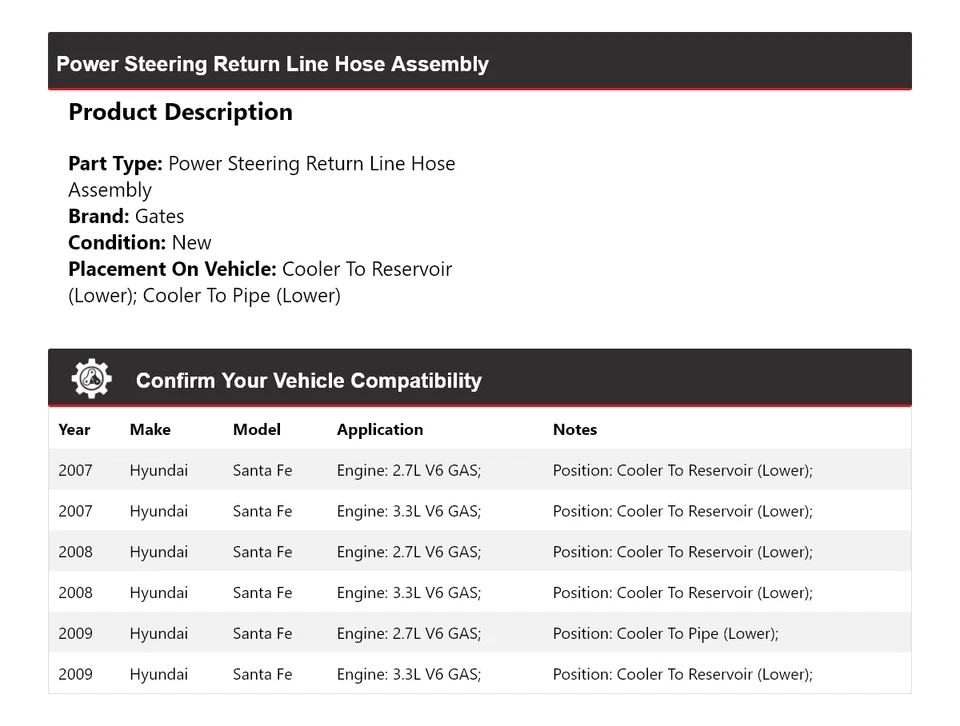Viewport: 960px width, 726px height.
Task: Click the Condition: New text
Action: [140, 242]
